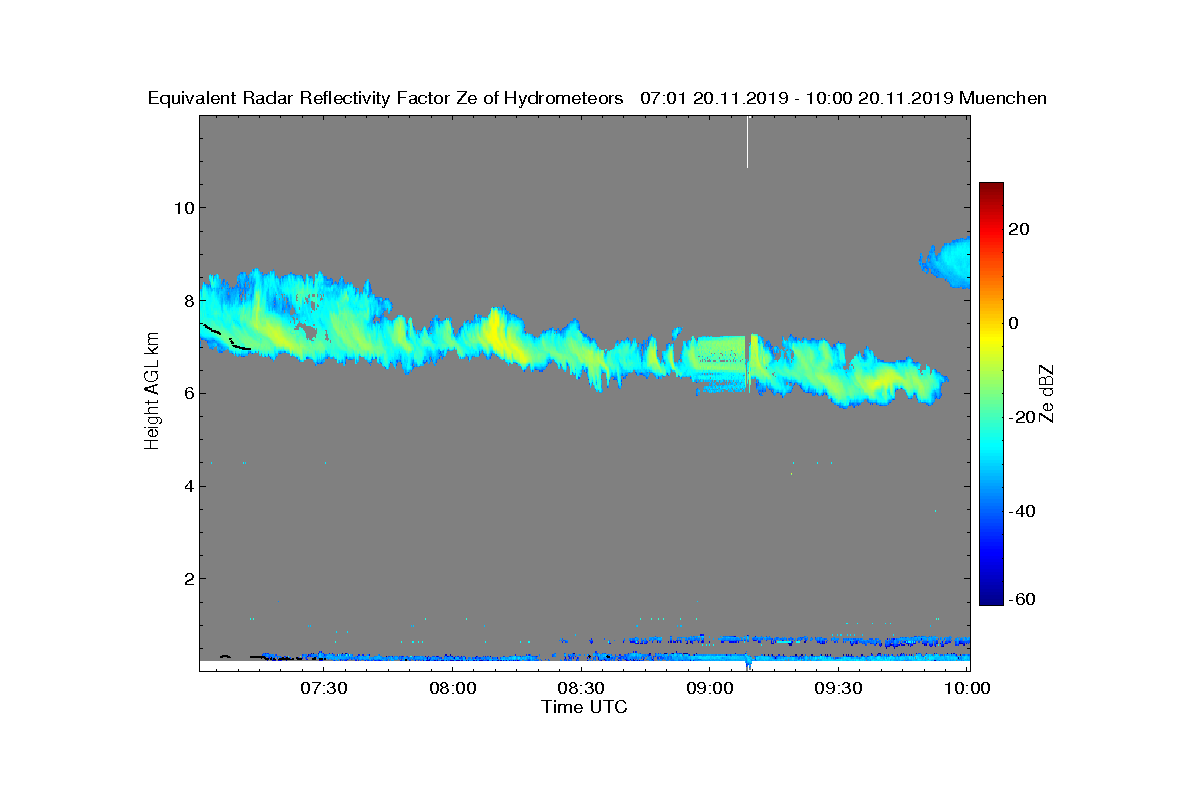Click the 07:30 time tick label
This screenshot has width=1200, height=800.
[x=324, y=688]
